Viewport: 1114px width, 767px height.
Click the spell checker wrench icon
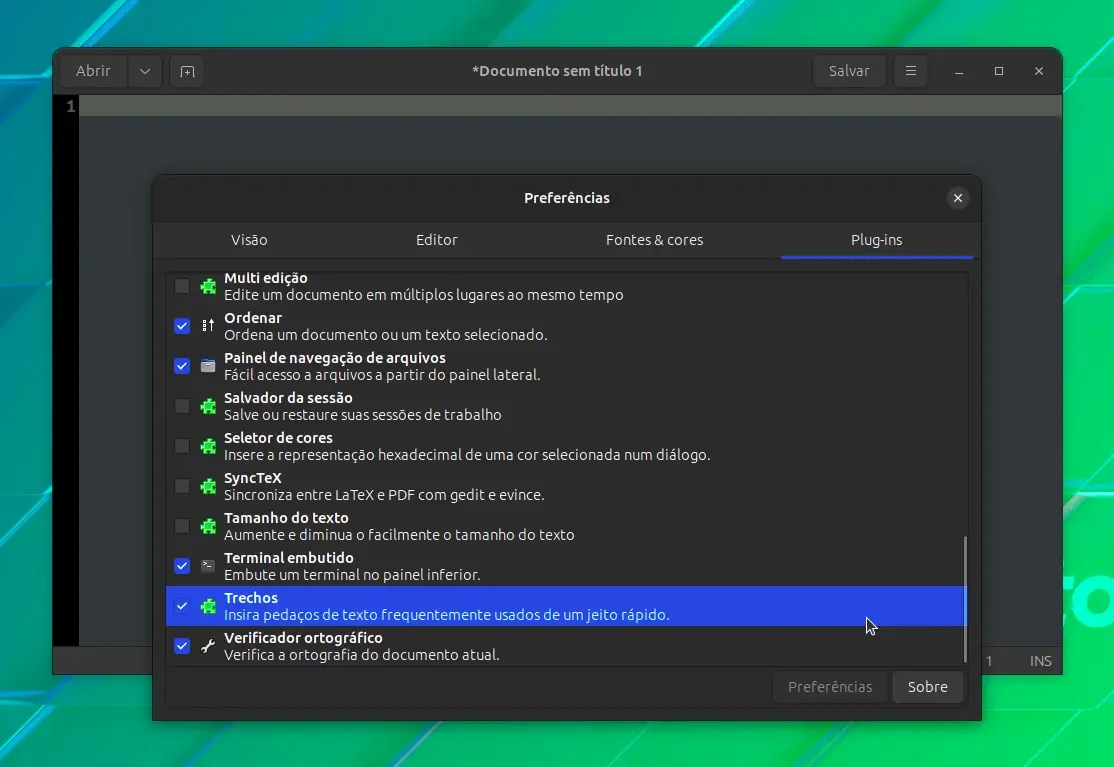[208, 646]
